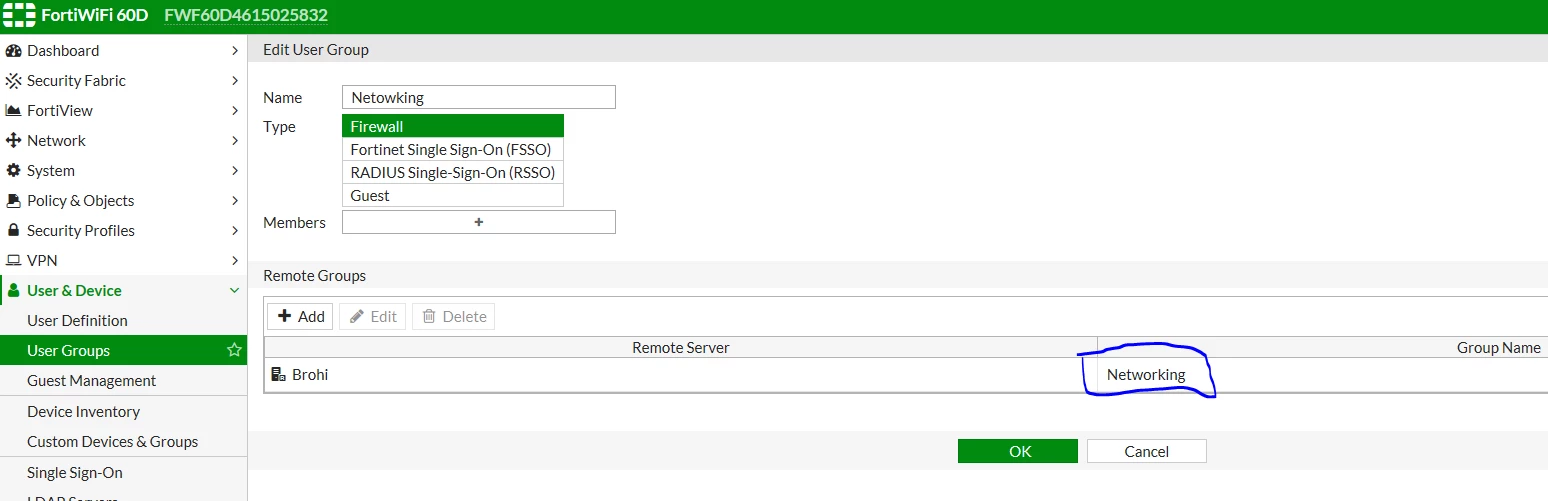Click the Edit remote group button
This screenshot has width=1548, height=501.
372,316
